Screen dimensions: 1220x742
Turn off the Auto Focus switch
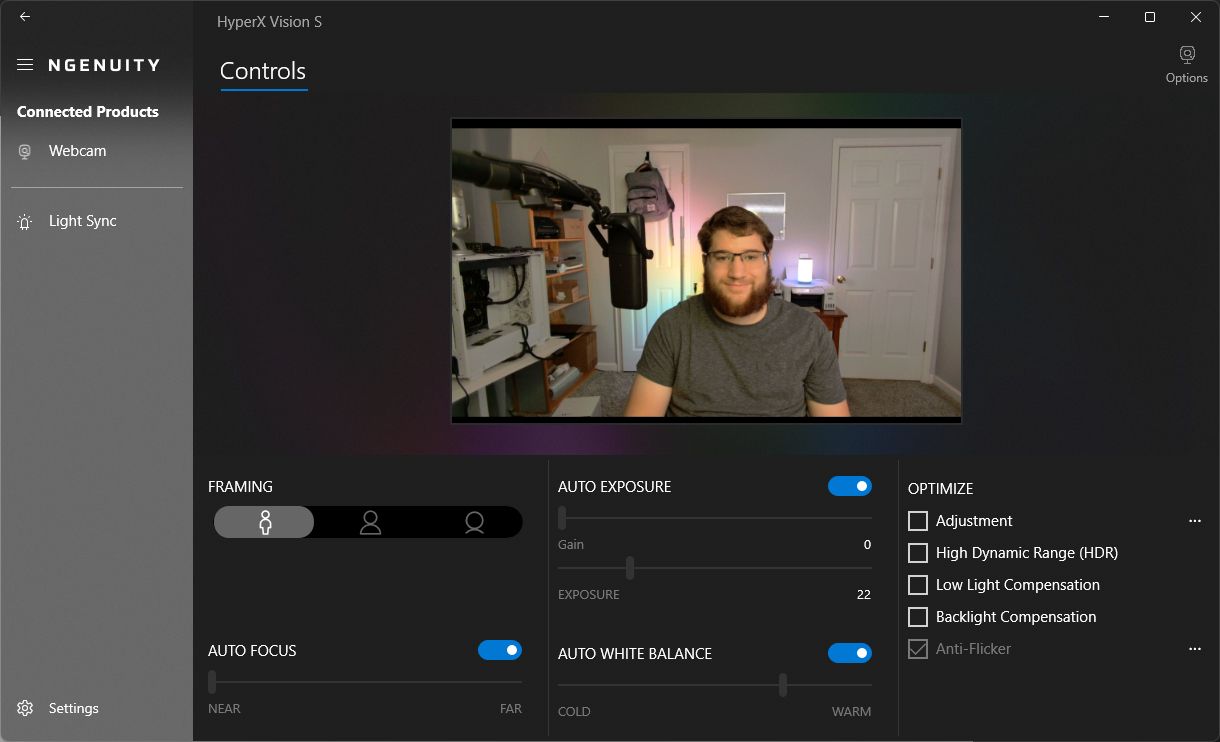499,650
